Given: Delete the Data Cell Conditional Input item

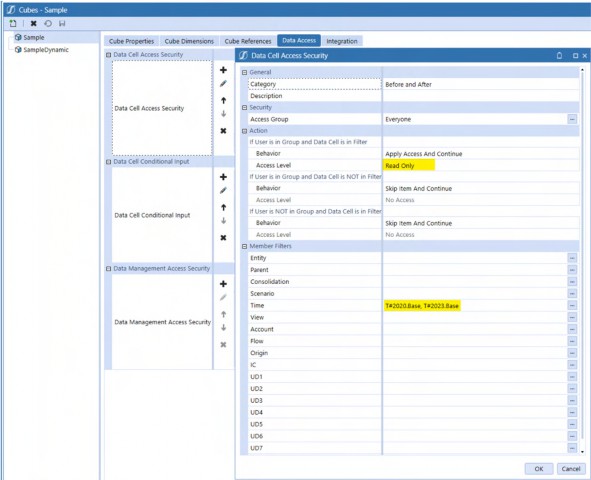Looking at the screenshot, I should (223, 238).
